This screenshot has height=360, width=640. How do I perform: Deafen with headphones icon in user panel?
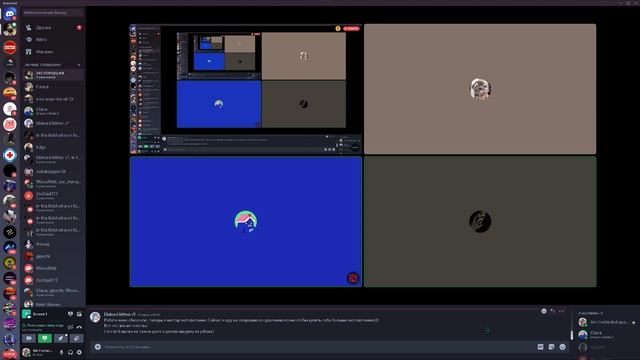coord(70,352)
